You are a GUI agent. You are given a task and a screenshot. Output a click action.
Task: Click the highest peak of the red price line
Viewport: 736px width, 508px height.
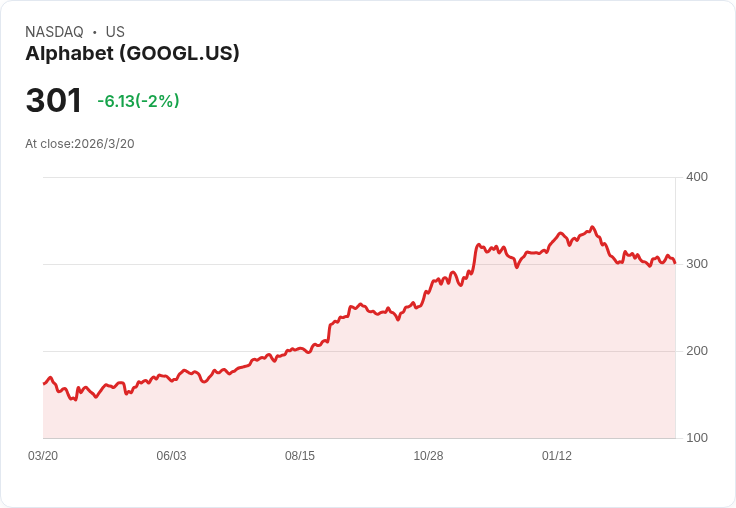coord(593,228)
